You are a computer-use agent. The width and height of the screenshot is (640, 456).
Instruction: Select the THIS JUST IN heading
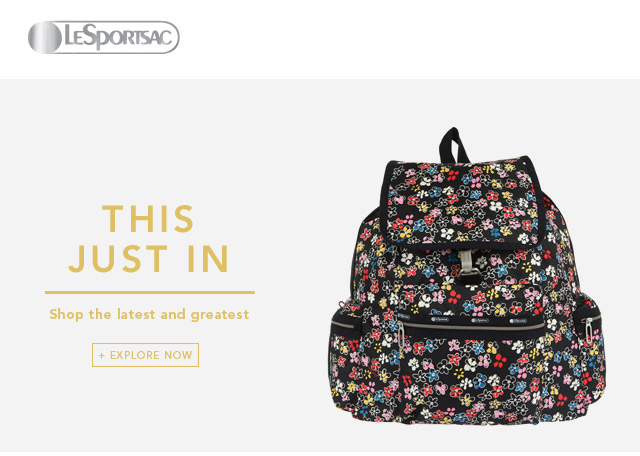pos(149,238)
